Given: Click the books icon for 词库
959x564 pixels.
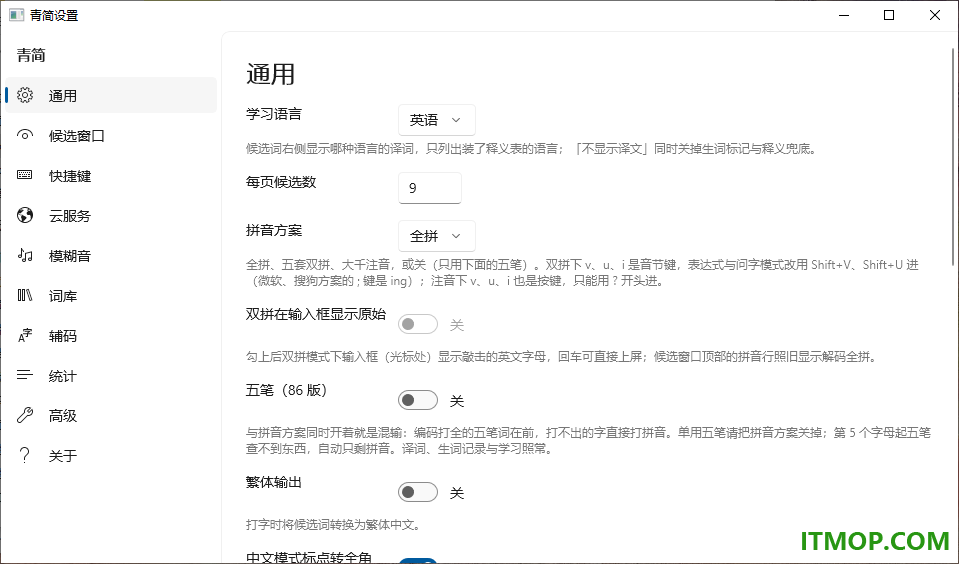Looking at the screenshot, I should [25, 295].
